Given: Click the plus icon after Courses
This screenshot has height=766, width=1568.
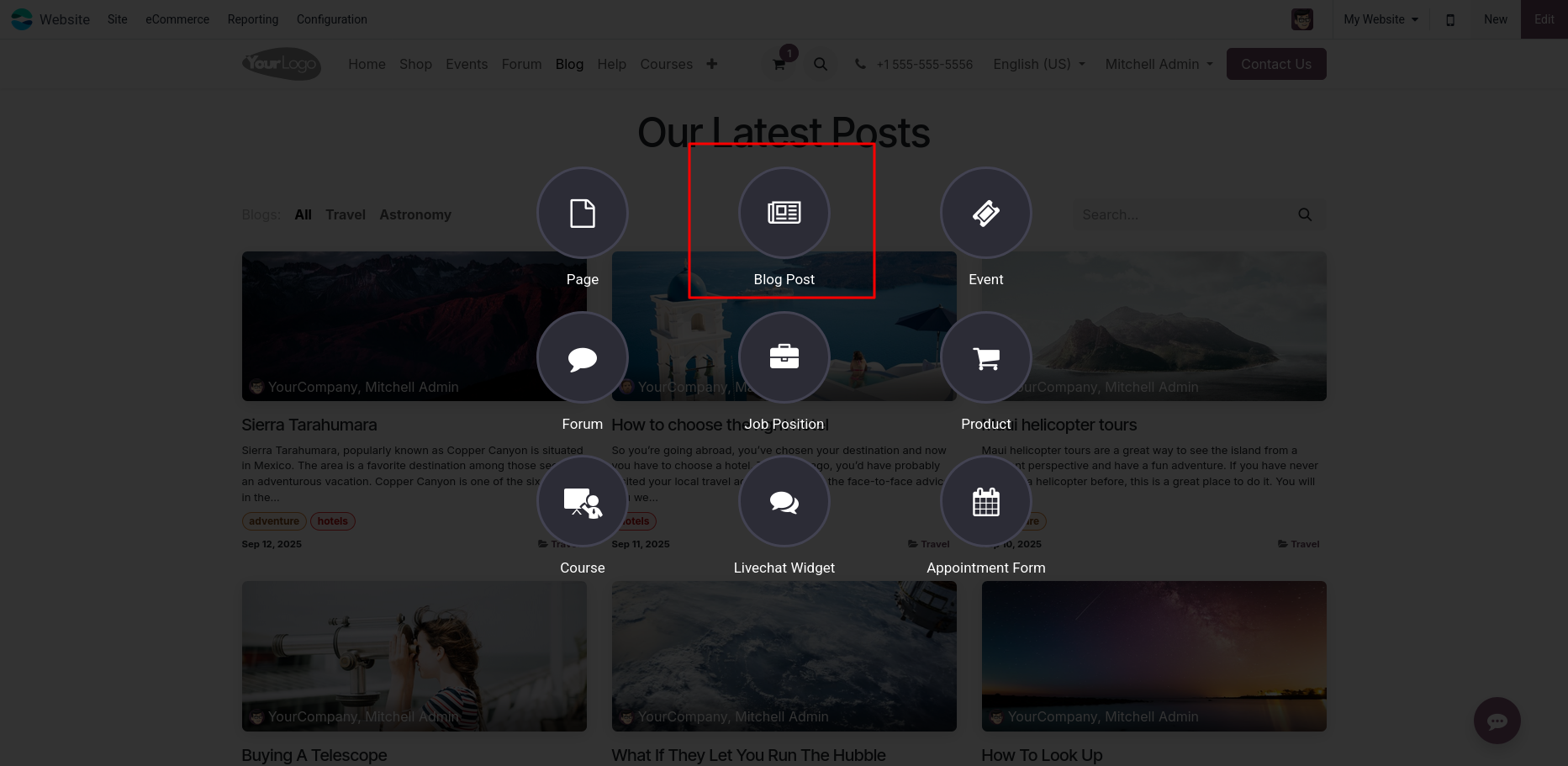Looking at the screenshot, I should tap(712, 64).
